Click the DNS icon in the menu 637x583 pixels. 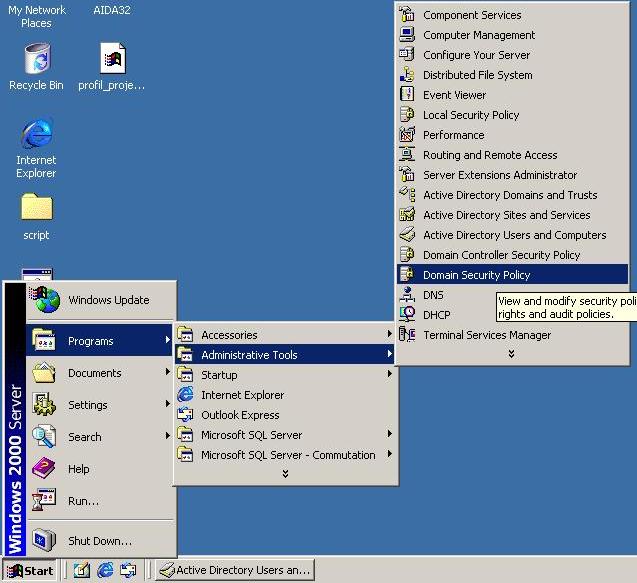(x=407, y=294)
